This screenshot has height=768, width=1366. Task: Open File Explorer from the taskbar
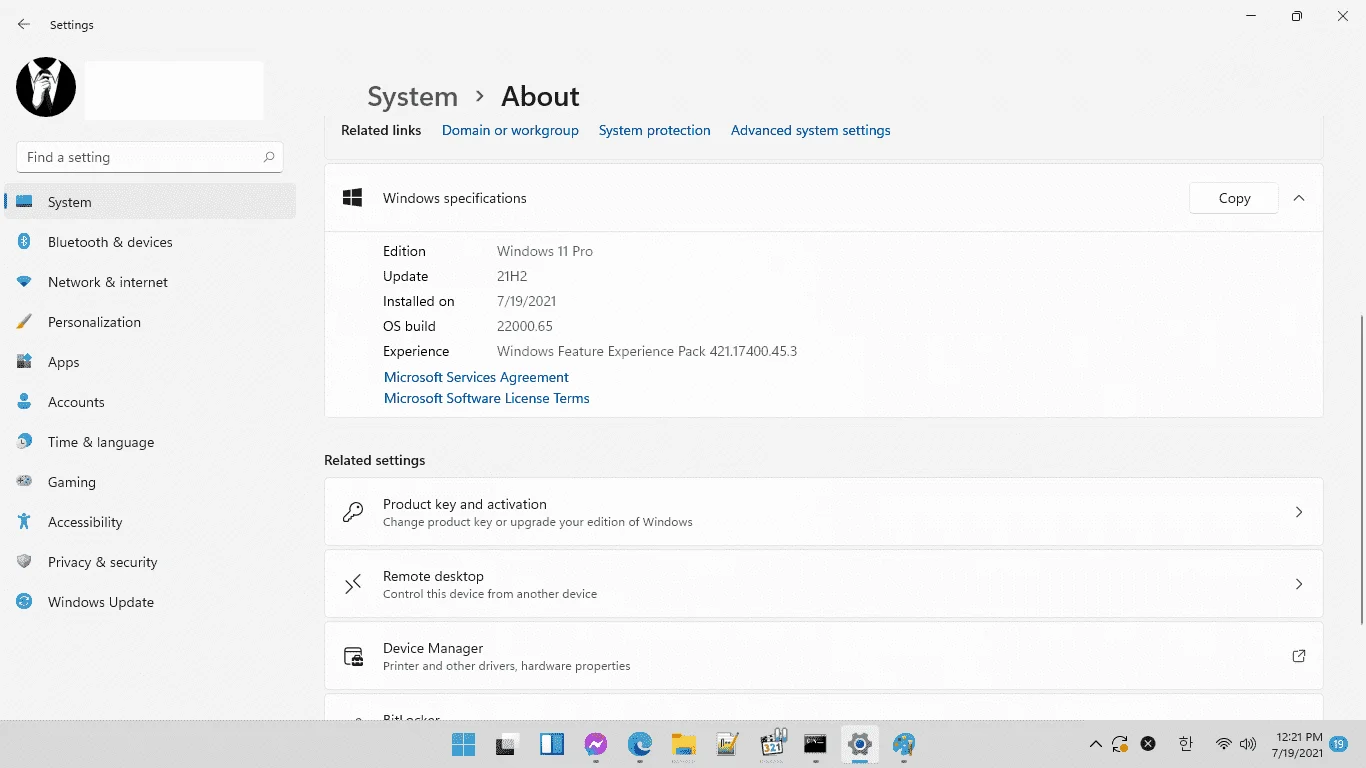coord(684,744)
